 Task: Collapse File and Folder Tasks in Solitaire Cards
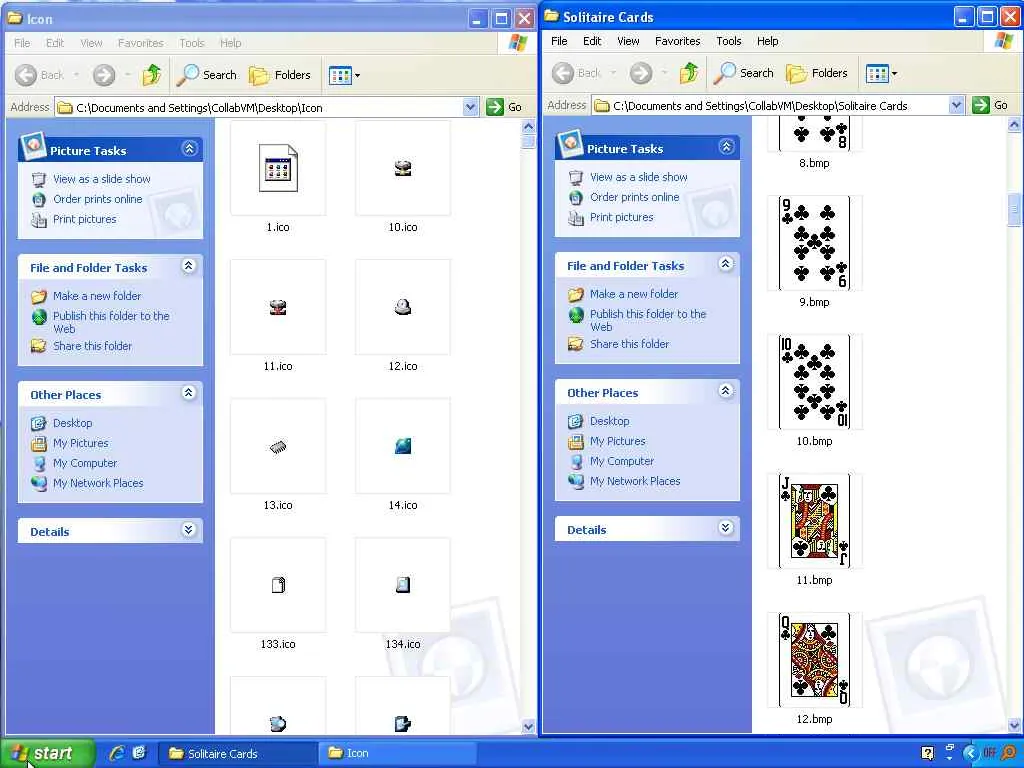(725, 264)
